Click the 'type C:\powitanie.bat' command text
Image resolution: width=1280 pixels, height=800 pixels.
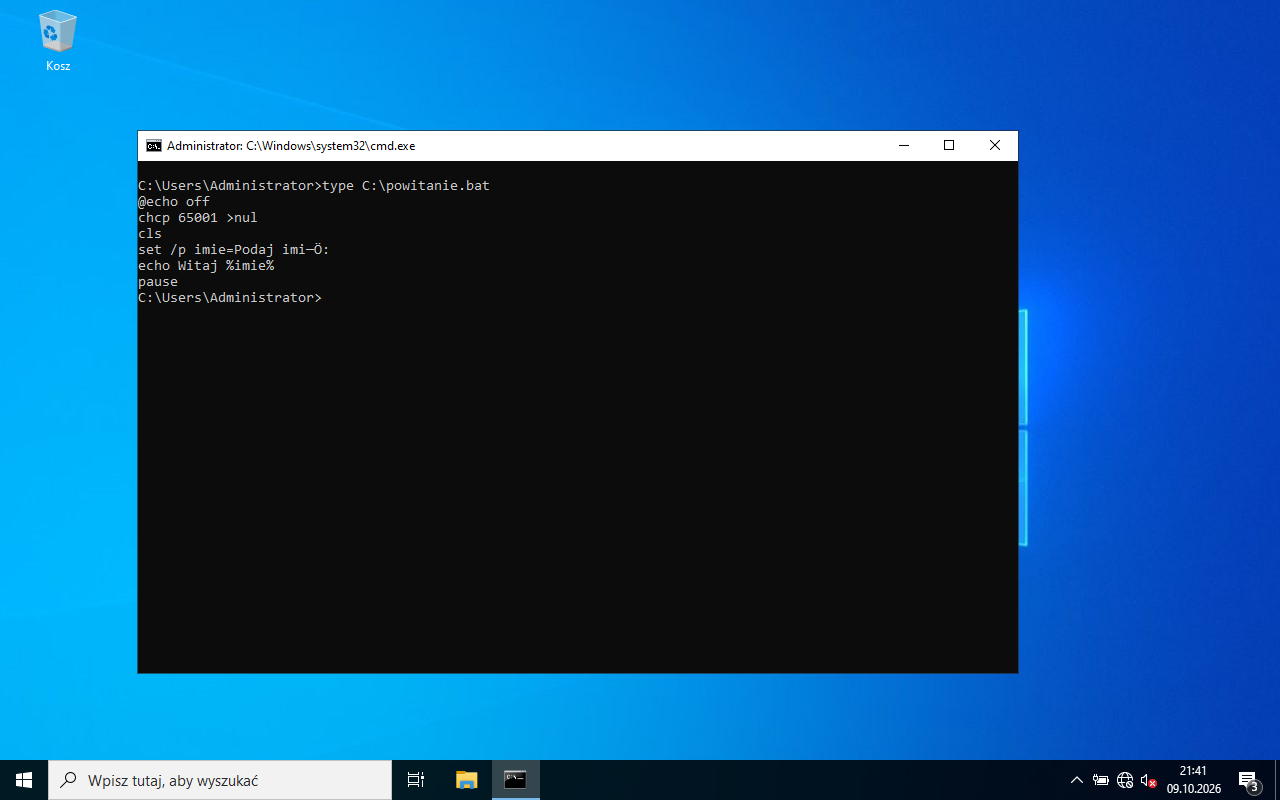click(x=406, y=186)
